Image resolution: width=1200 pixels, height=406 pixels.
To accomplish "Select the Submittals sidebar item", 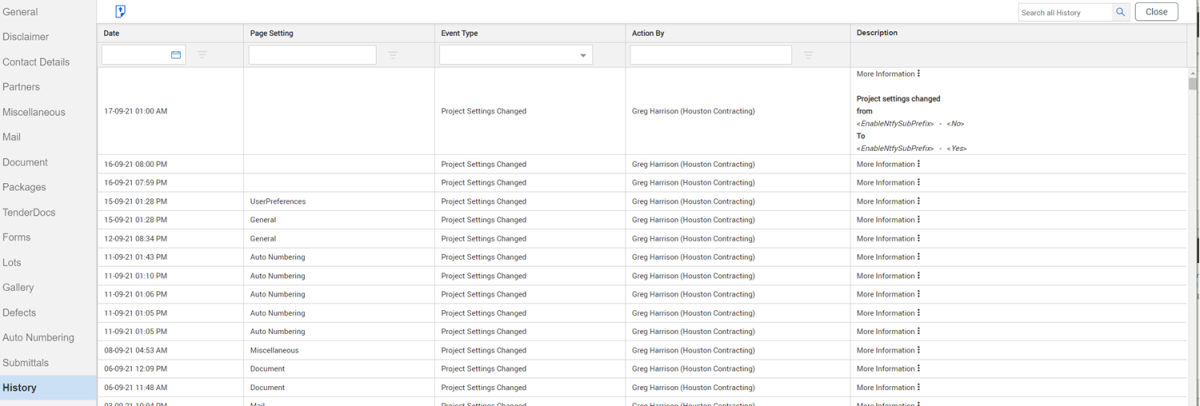I will click(25, 363).
